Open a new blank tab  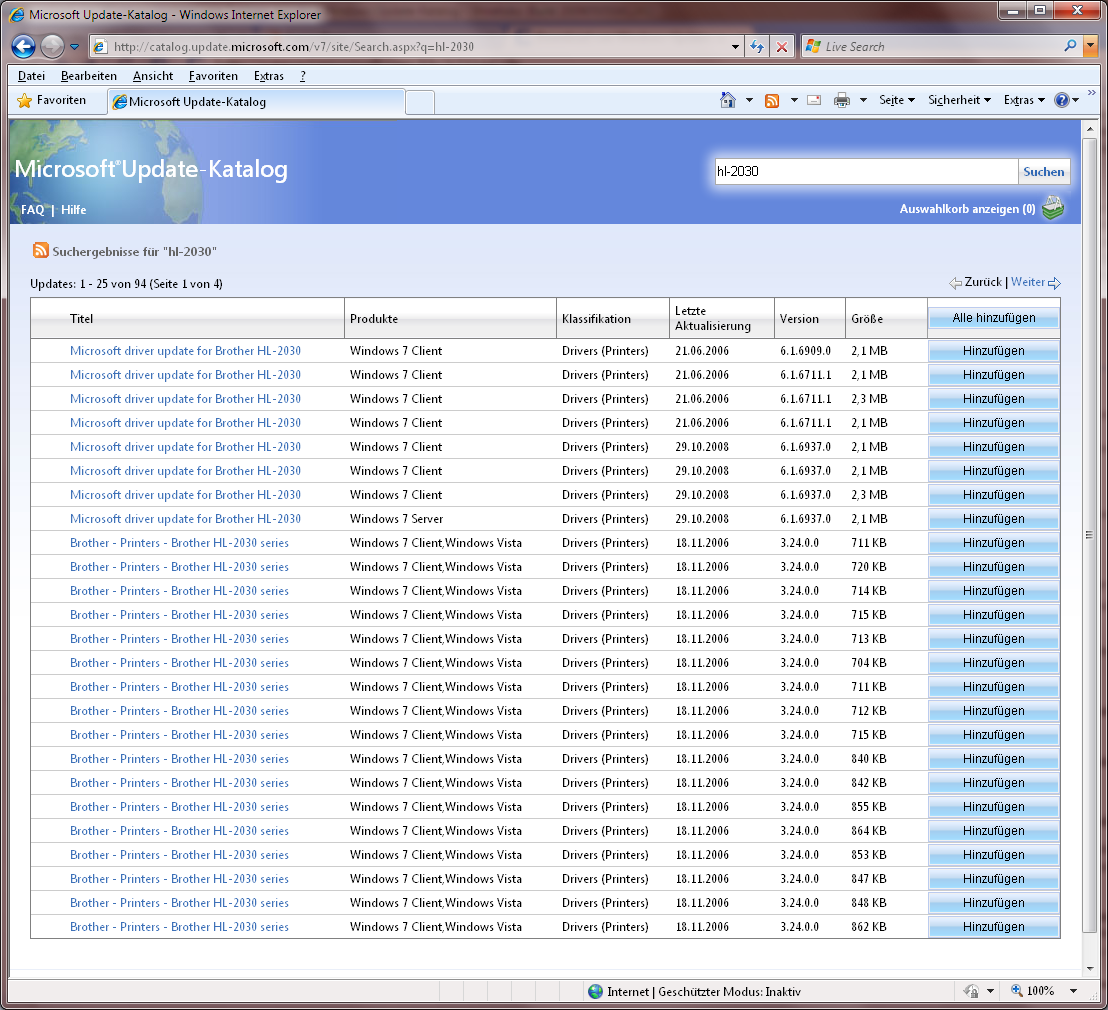tap(420, 102)
